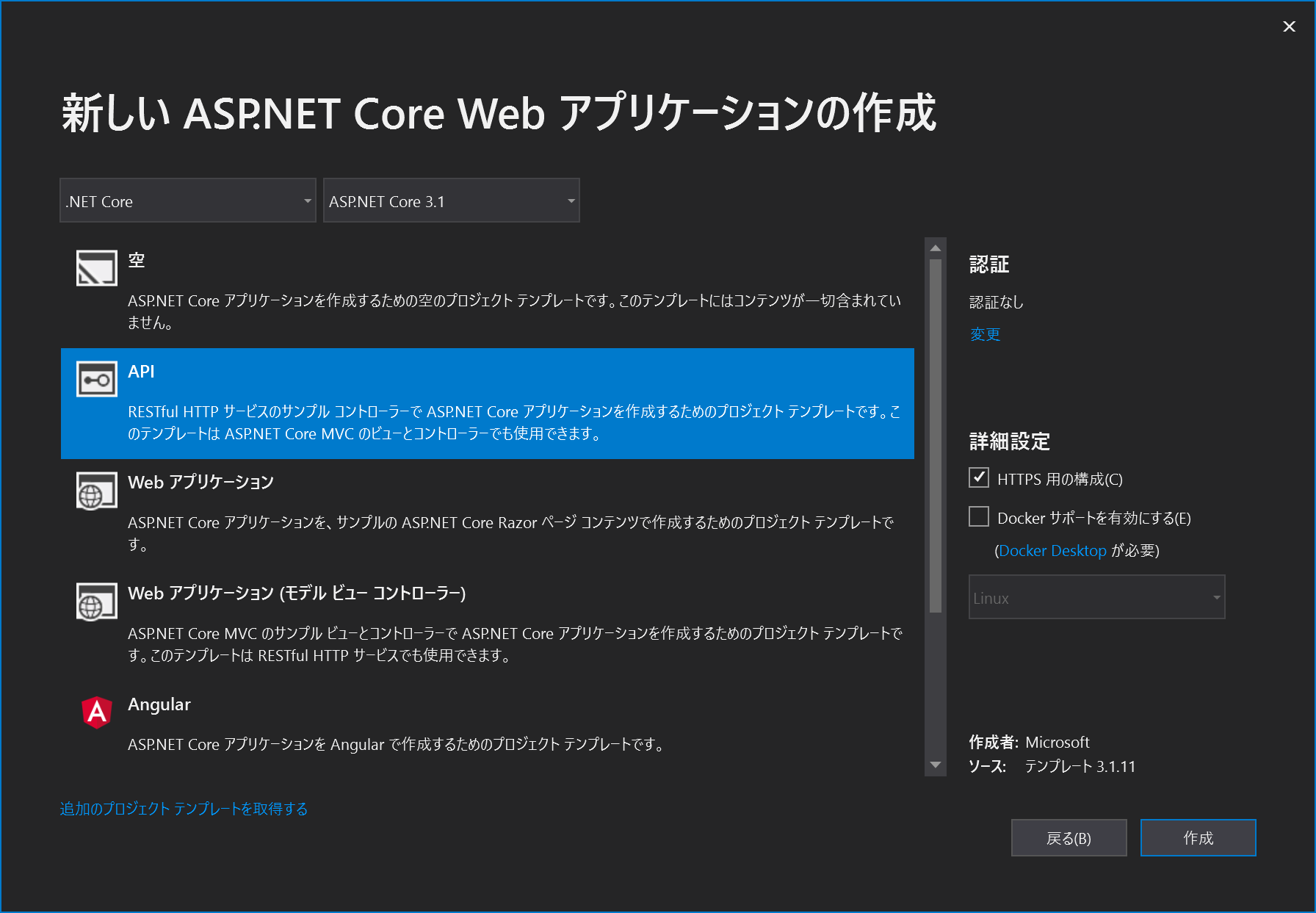Click the 作成 button
The image size is (1316, 913).
pyautogui.click(x=1198, y=838)
